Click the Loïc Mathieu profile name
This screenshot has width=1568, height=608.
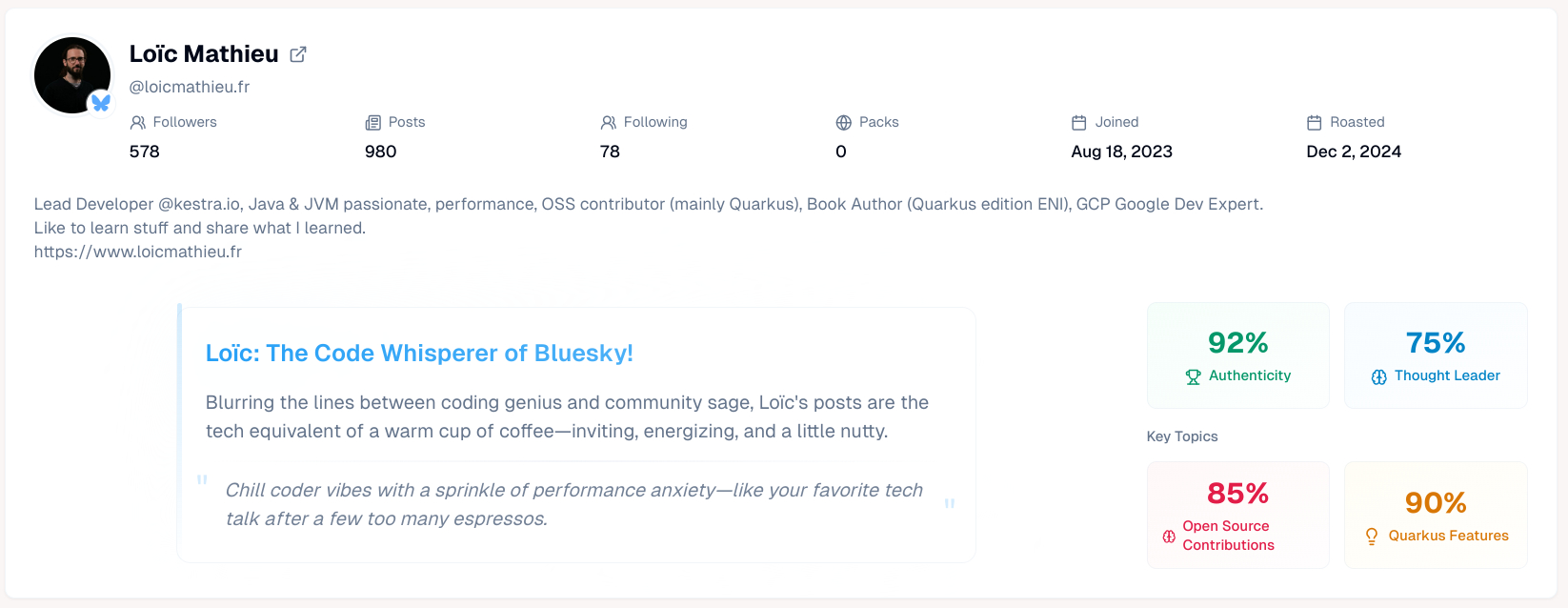204,54
